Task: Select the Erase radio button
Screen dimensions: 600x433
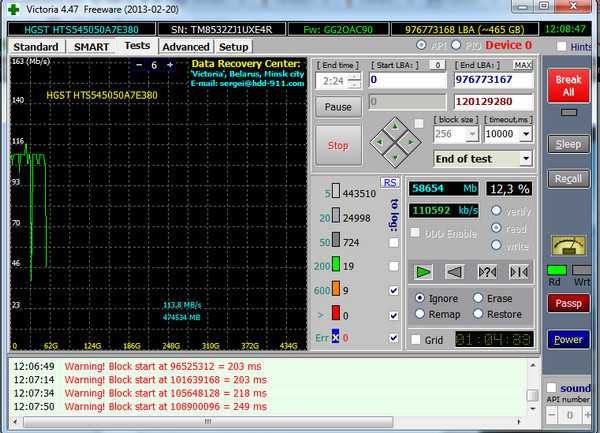Action: tap(478, 298)
